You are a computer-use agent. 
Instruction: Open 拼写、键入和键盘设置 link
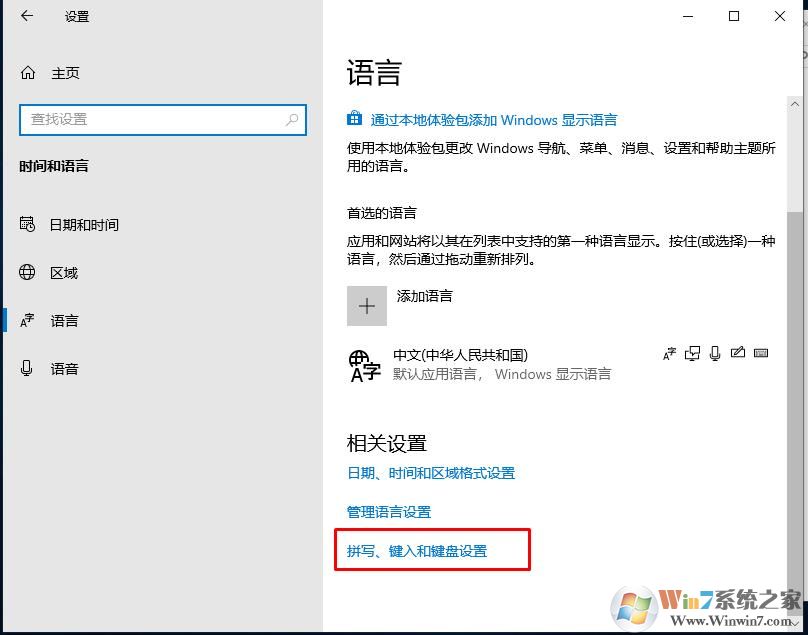coord(417,552)
